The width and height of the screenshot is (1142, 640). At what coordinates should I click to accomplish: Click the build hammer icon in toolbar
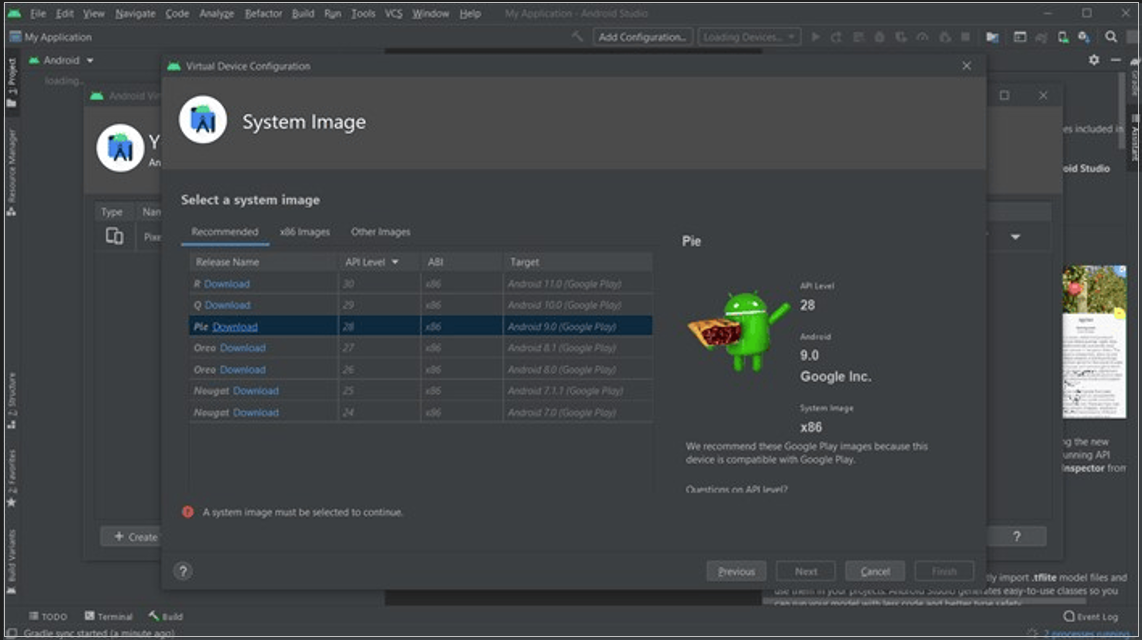coord(578,37)
